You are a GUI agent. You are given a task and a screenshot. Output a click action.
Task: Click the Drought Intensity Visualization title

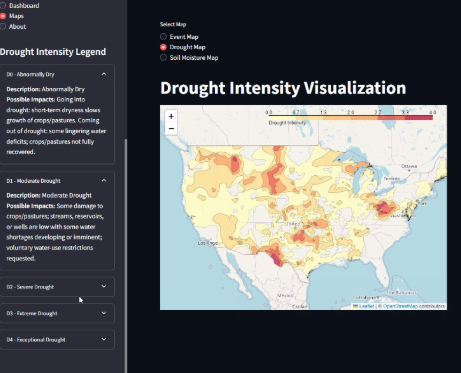283,88
